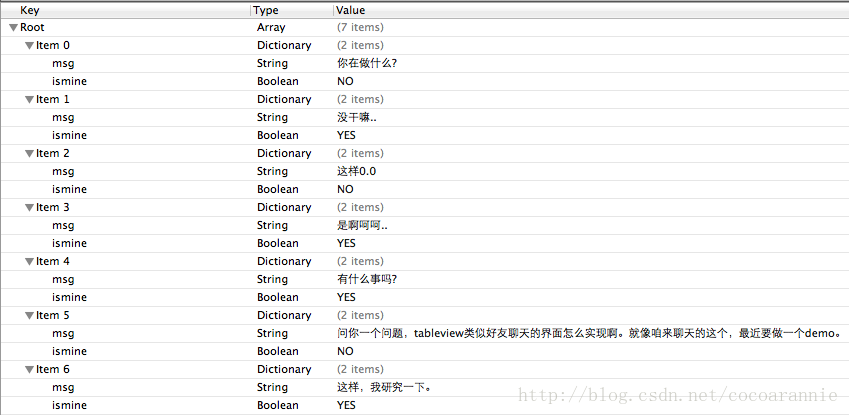This screenshot has height=415, width=849.
Task: Click the Boolean type of Item 6 ismine
Action: [x=277, y=405]
